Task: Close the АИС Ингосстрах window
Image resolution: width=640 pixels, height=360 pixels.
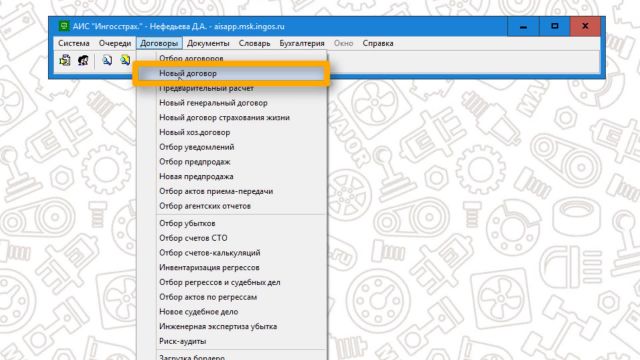Action: click(x=585, y=27)
